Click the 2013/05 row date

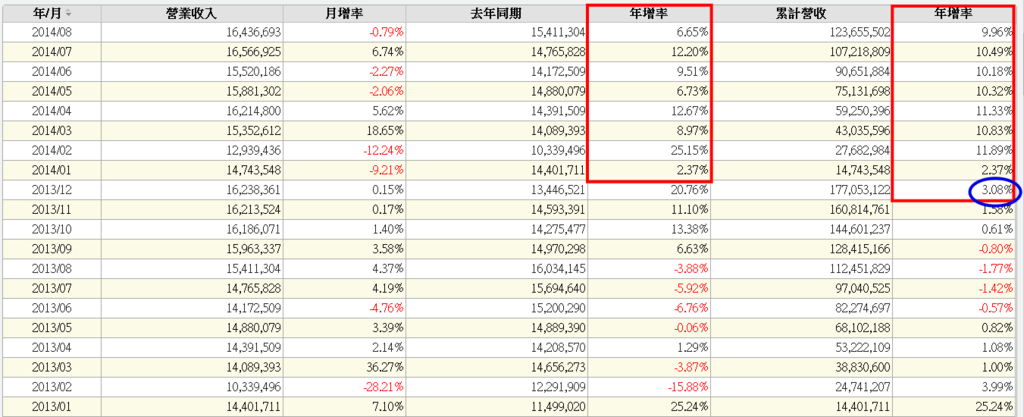(51, 328)
